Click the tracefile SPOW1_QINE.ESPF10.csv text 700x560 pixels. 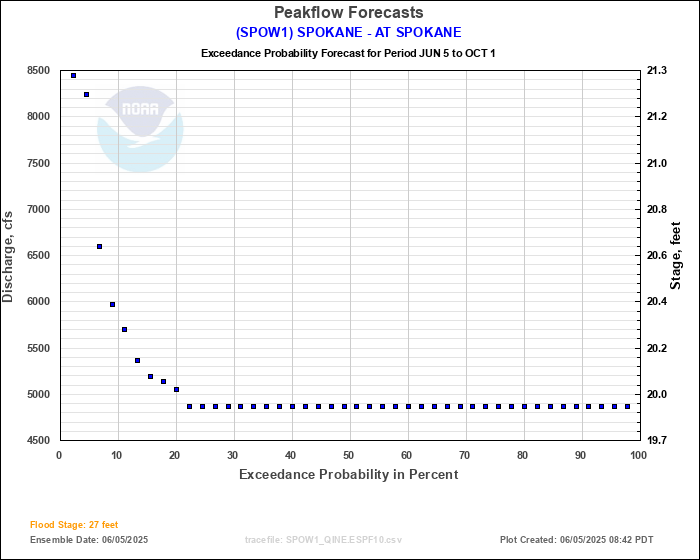click(x=323, y=540)
